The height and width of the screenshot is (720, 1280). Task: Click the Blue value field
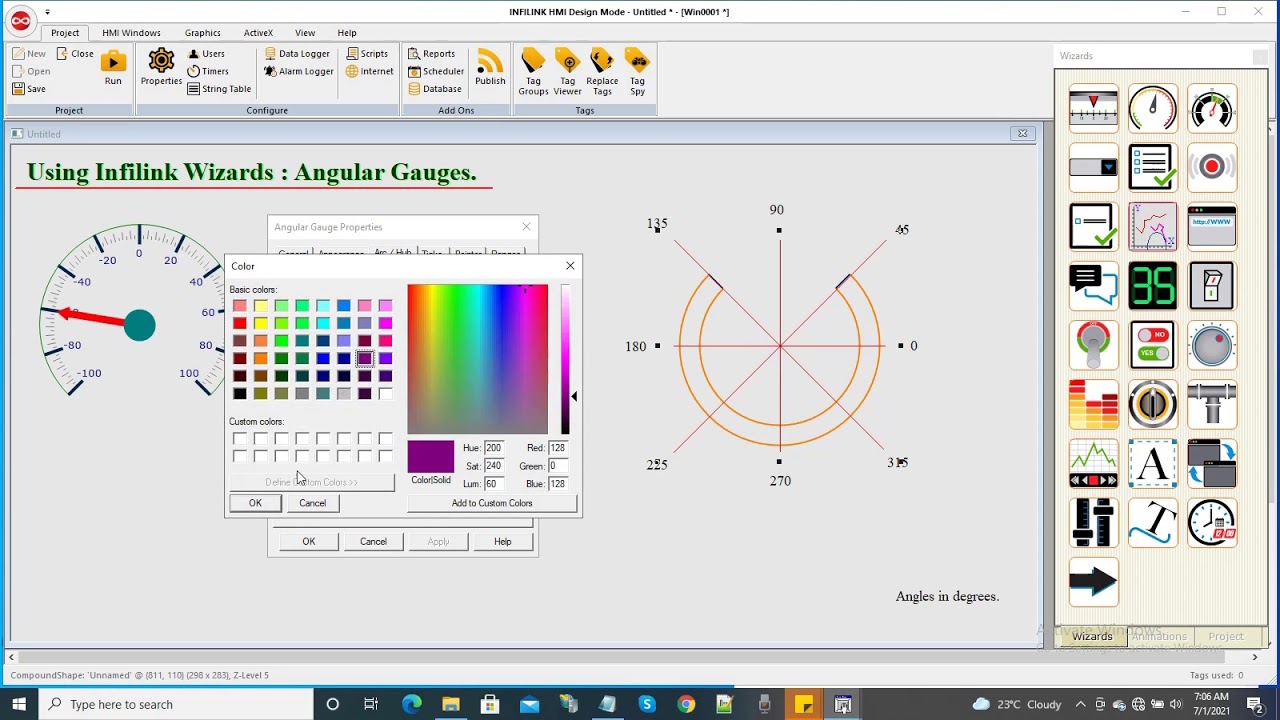(558, 484)
